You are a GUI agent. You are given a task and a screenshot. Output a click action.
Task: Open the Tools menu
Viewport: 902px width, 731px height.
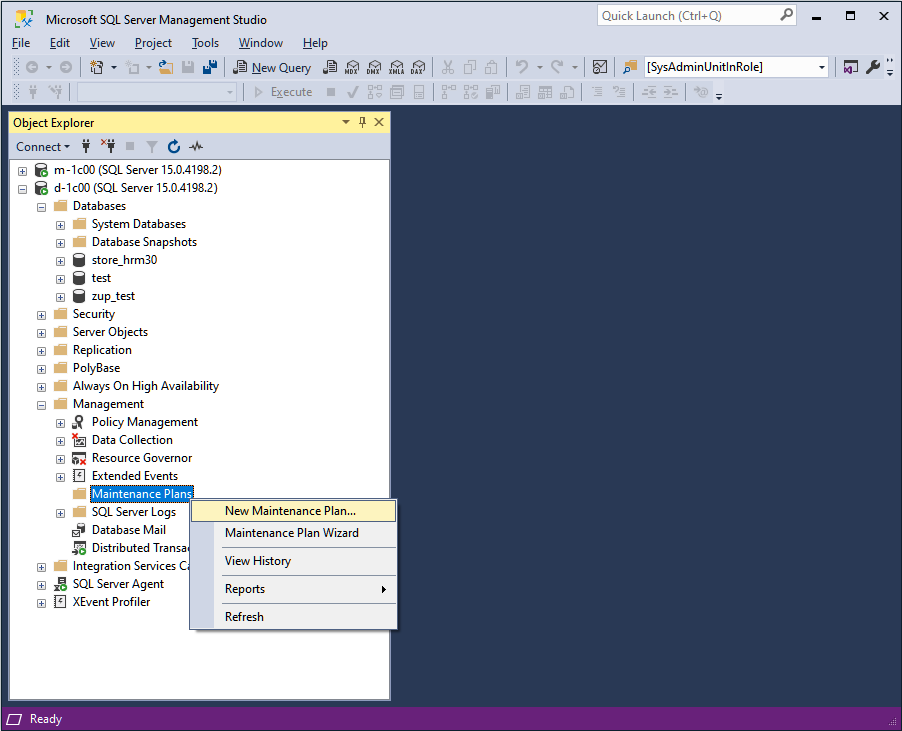point(205,43)
